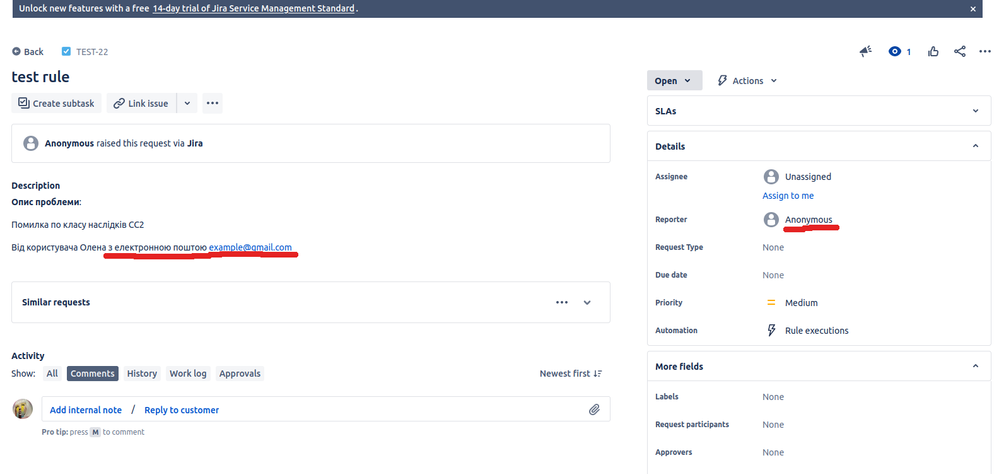Image resolution: width=999 pixels, height=474 pixels.
Task: Click the Link issue button
Action: pyautogui.click(x=141, y=103)
